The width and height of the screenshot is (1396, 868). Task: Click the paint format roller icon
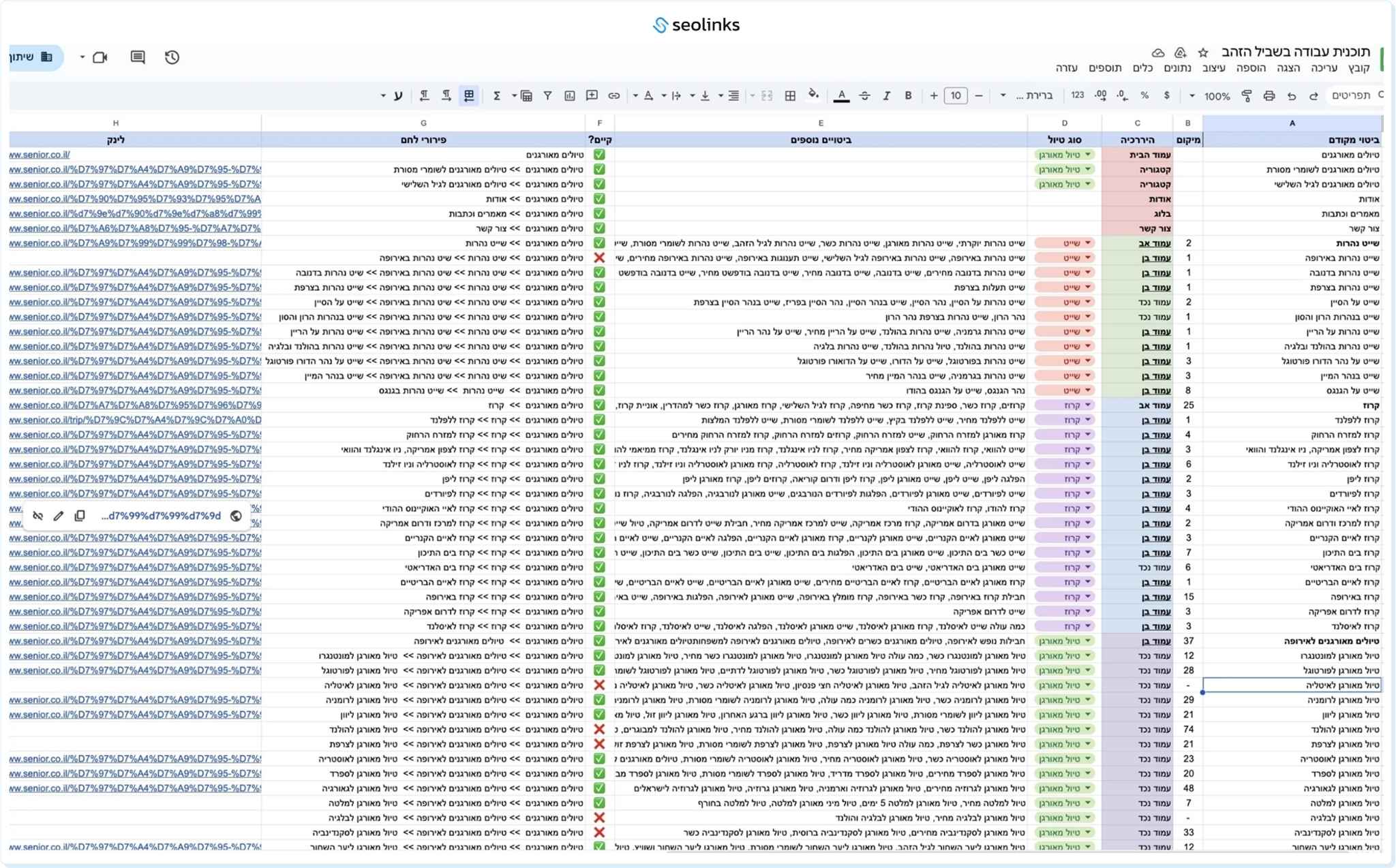(1247, 96)
